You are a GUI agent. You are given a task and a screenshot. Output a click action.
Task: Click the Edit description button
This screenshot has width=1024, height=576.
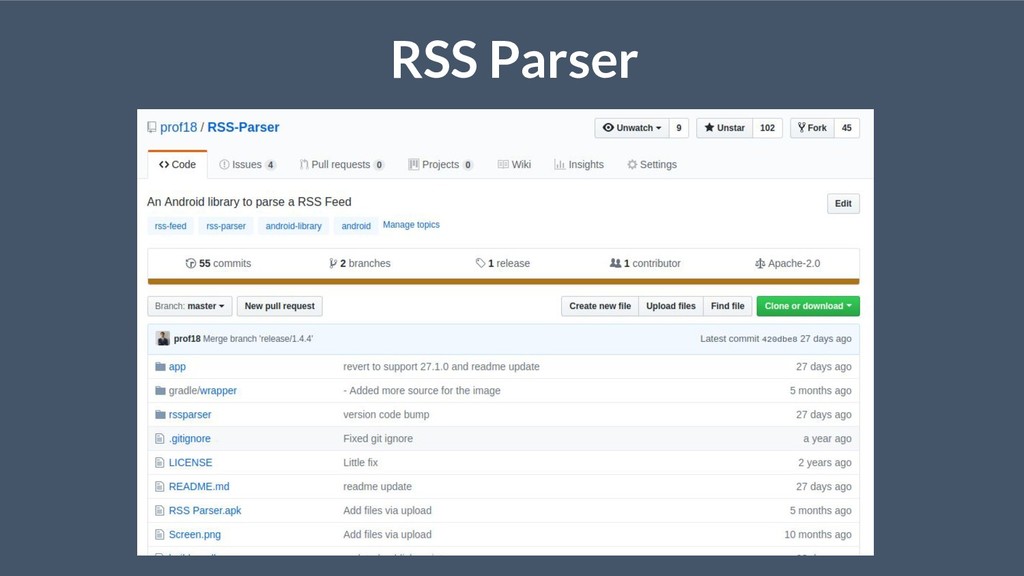tap(843, 204)
